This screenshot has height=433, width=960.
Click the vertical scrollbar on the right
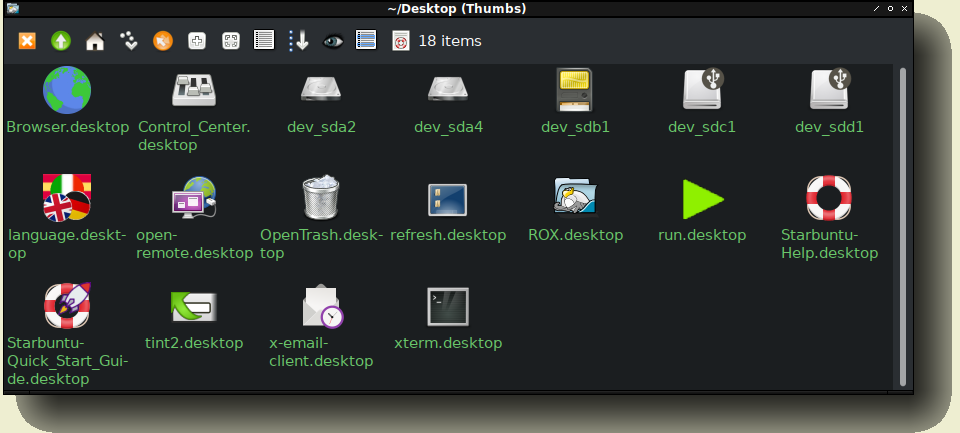(903, 226)
